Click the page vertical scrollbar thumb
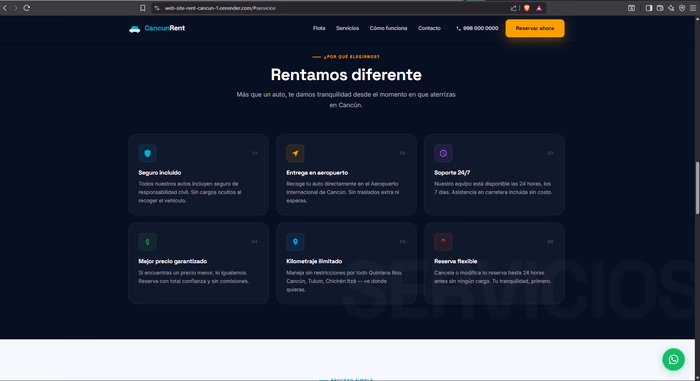Image resolution: width=700 pixels, height=381 pixels. 697,188
